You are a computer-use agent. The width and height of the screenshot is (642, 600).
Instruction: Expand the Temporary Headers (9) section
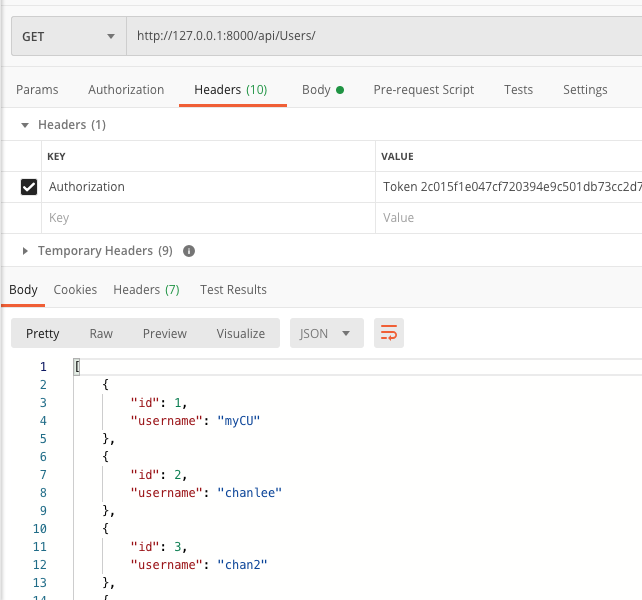(25, 251)
